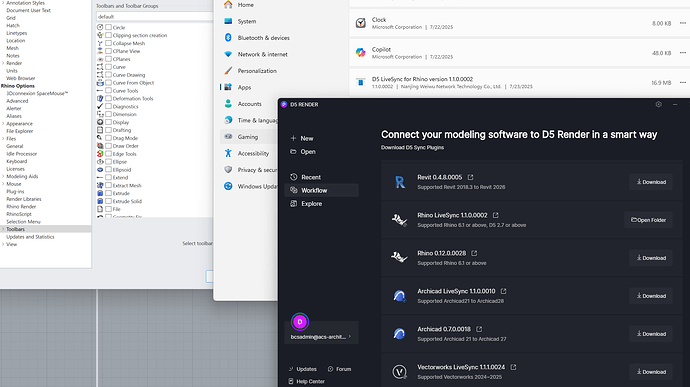Open more options for Clock app
This screenshot has width=690, height=387.
pyautogui.click(x=683, y=23)
